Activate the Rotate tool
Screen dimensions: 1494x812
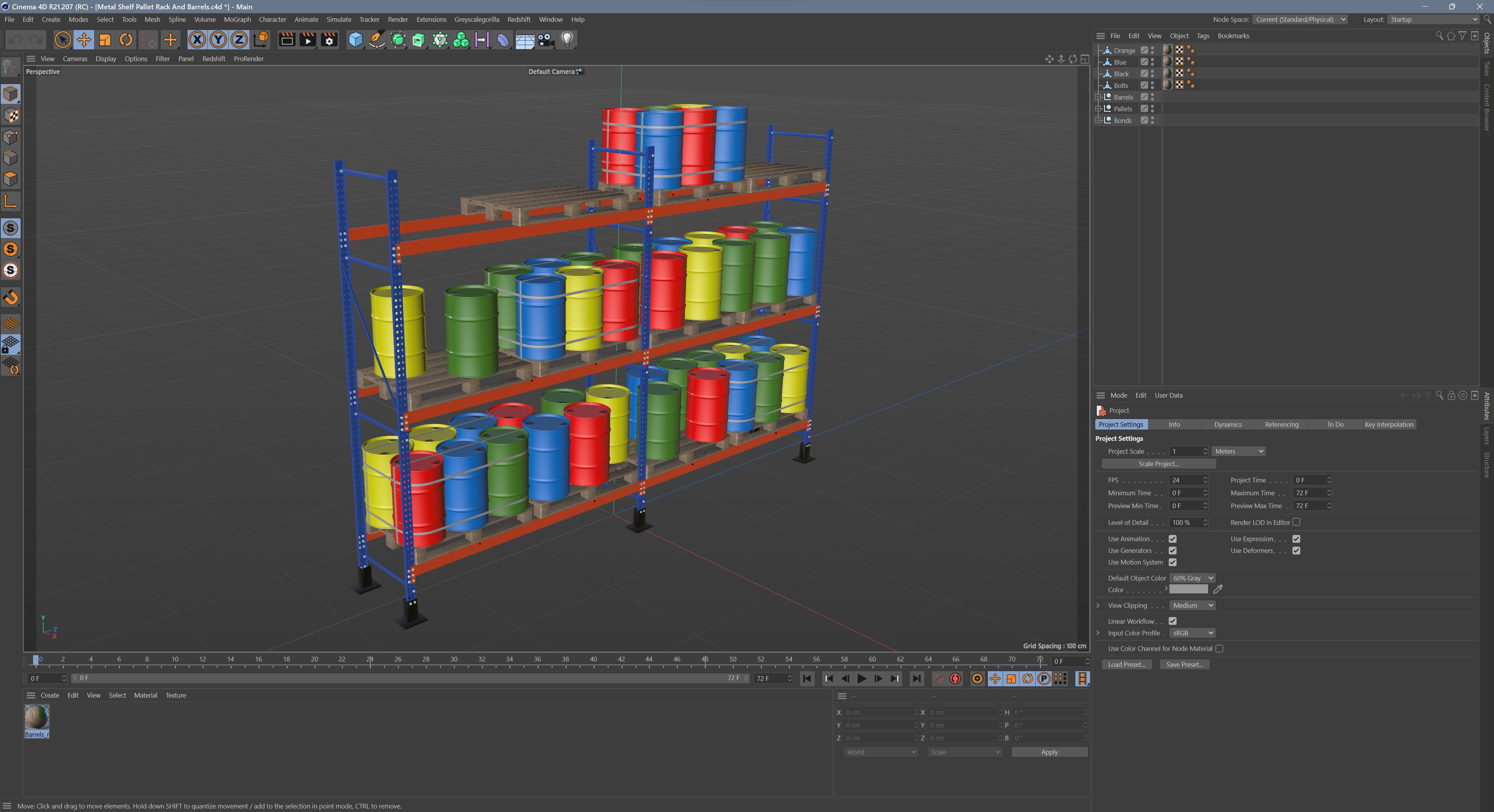[126, 39]
